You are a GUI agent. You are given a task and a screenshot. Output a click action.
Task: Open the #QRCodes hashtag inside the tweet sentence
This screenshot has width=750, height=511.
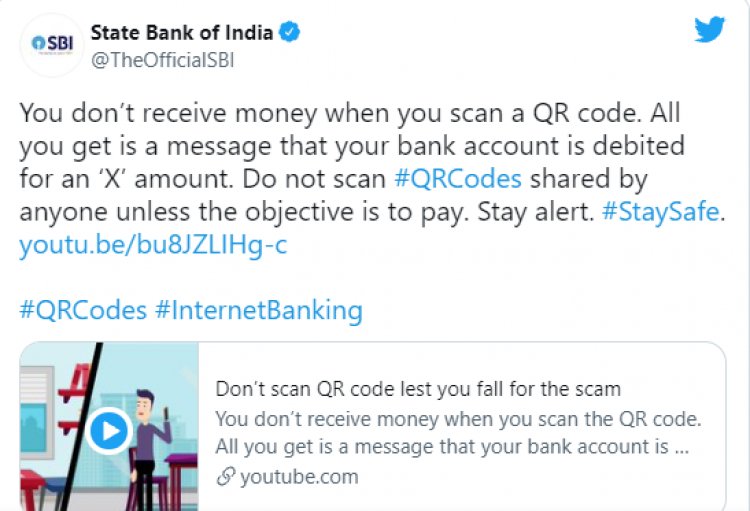pyautogui.click(x=458, y=179)
